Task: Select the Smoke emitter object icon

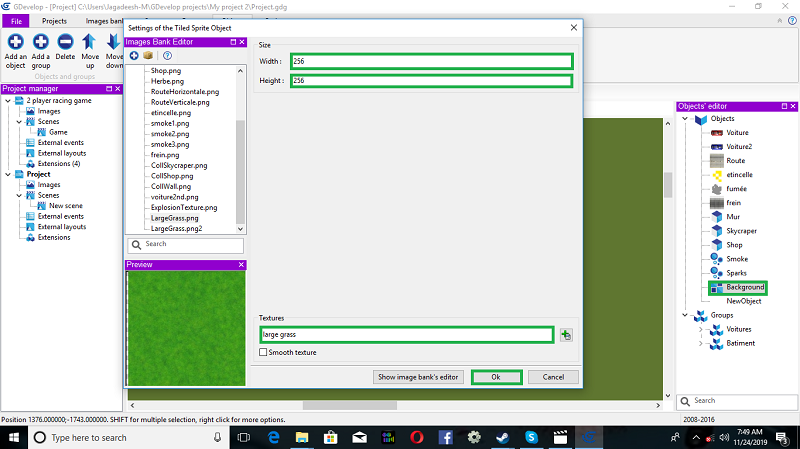Action: [x=716, y=259]
